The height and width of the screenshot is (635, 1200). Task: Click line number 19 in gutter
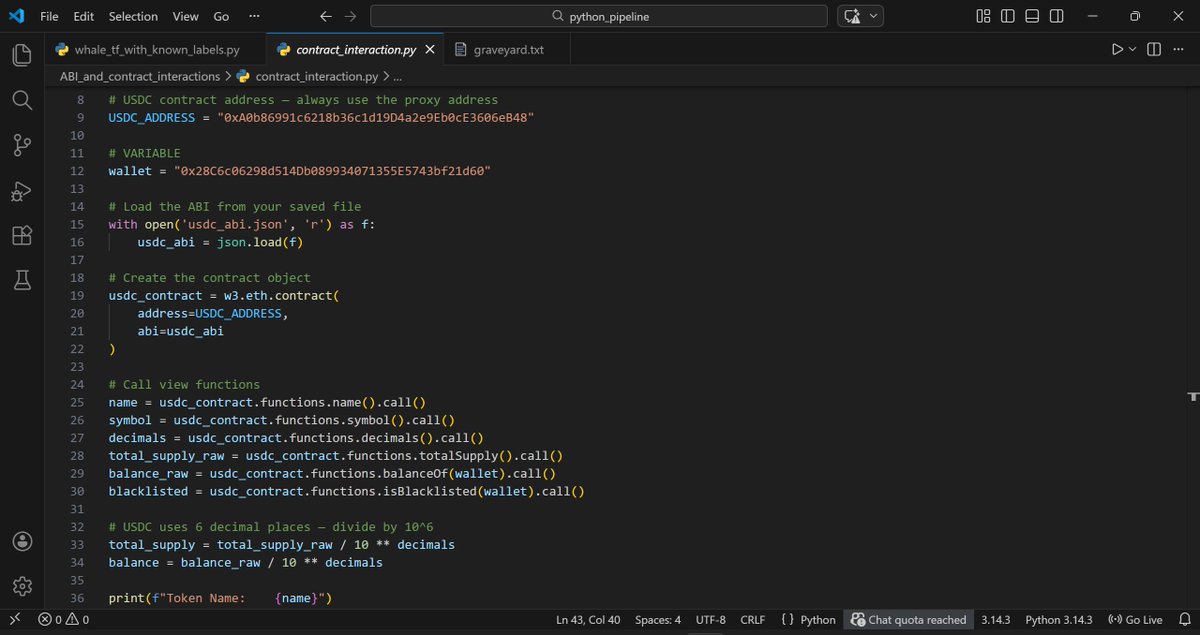(x=79, y=295)
